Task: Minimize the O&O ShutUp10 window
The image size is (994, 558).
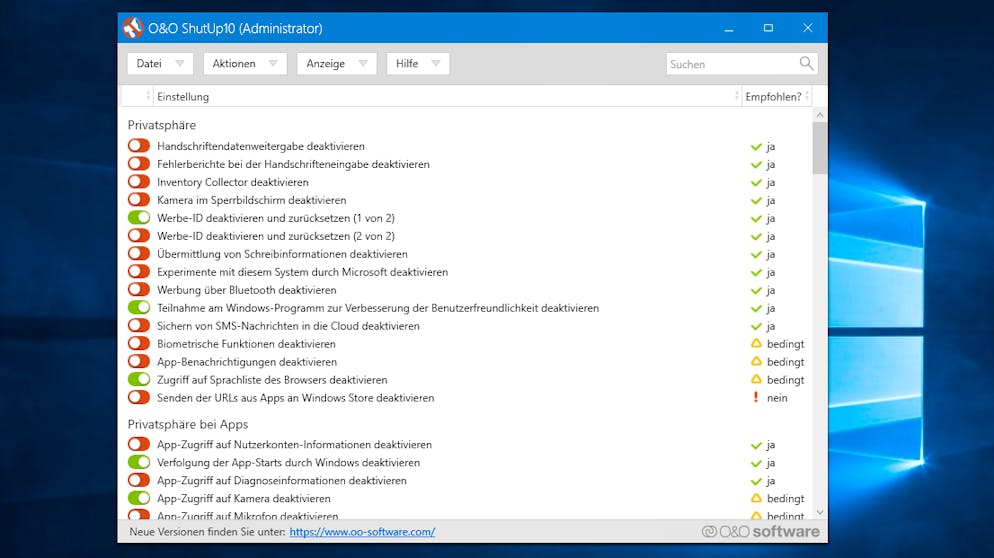Action: [728, 28]
